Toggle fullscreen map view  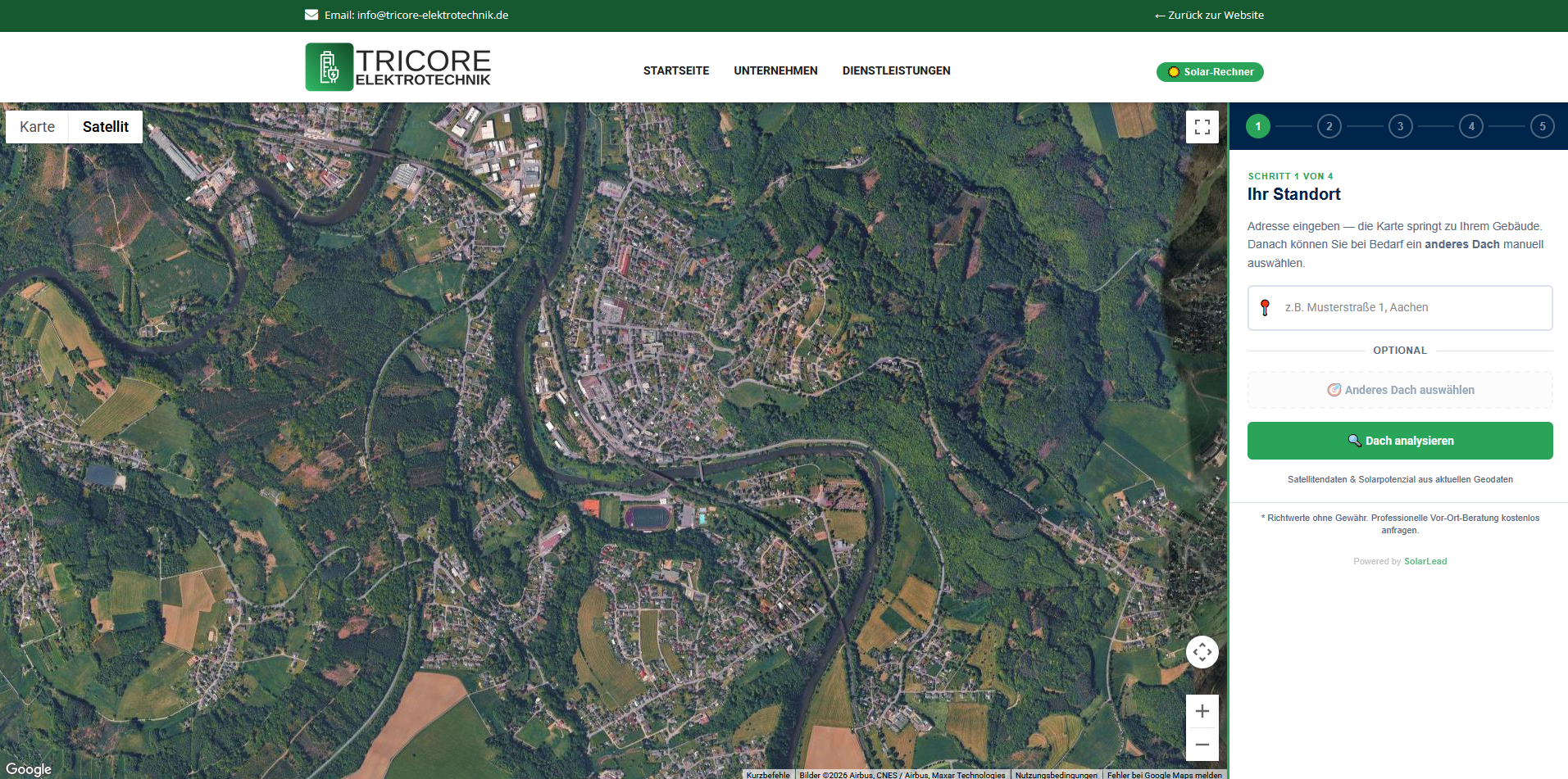pos(1202,127)
